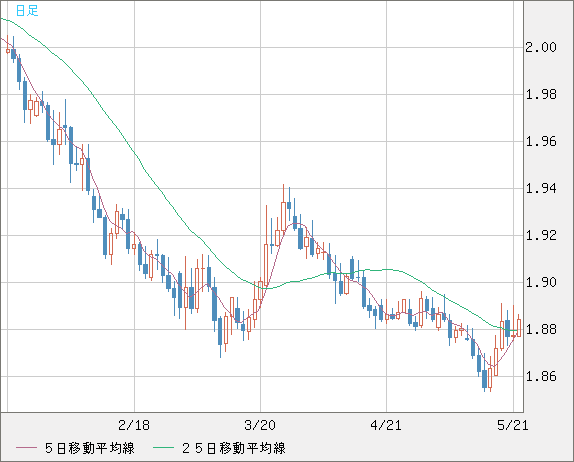Click the 1.94 price axis label

pos(541,188)
